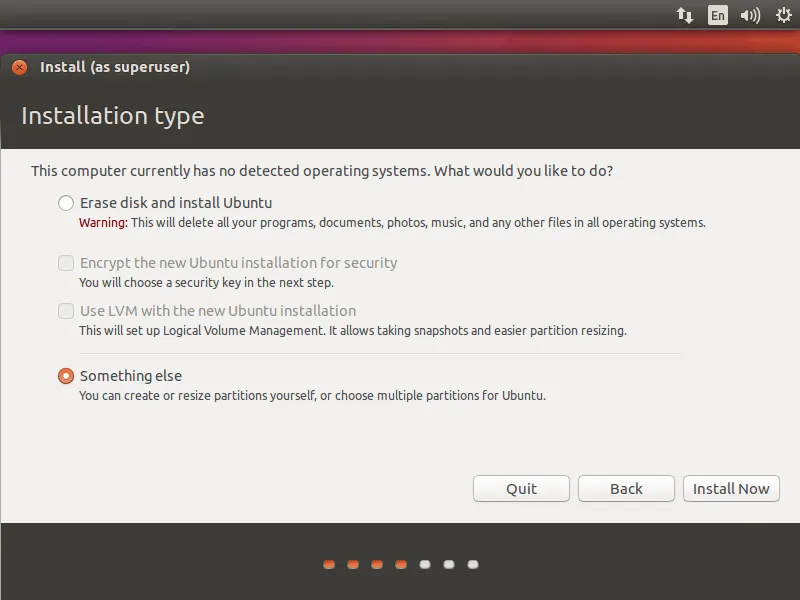Select 'Erase disk and install Ubuntu' radio button
Viewport: 800px width, 600px height.
tap(66, 203)
